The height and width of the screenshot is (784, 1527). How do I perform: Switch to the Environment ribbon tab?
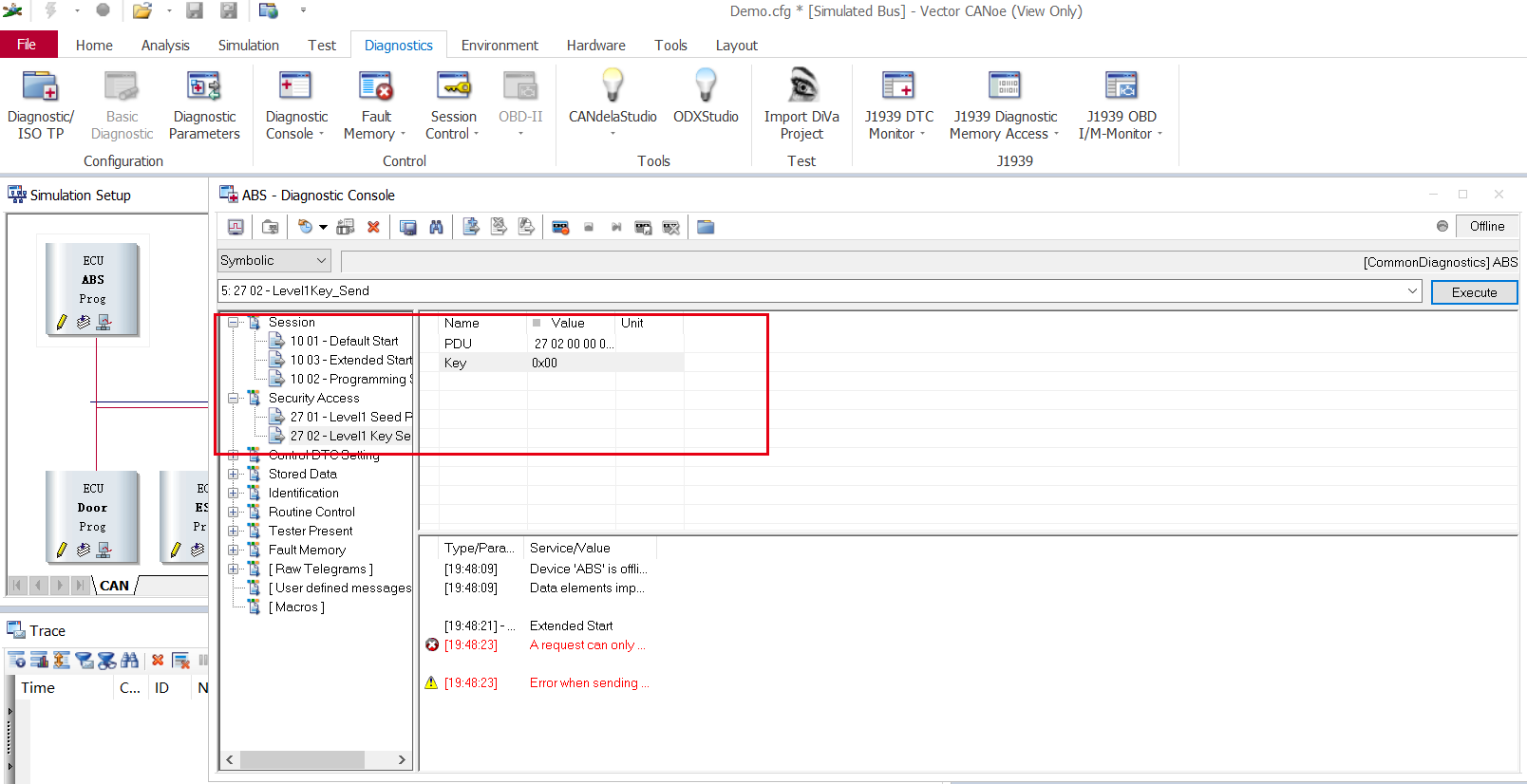point(500,46)
